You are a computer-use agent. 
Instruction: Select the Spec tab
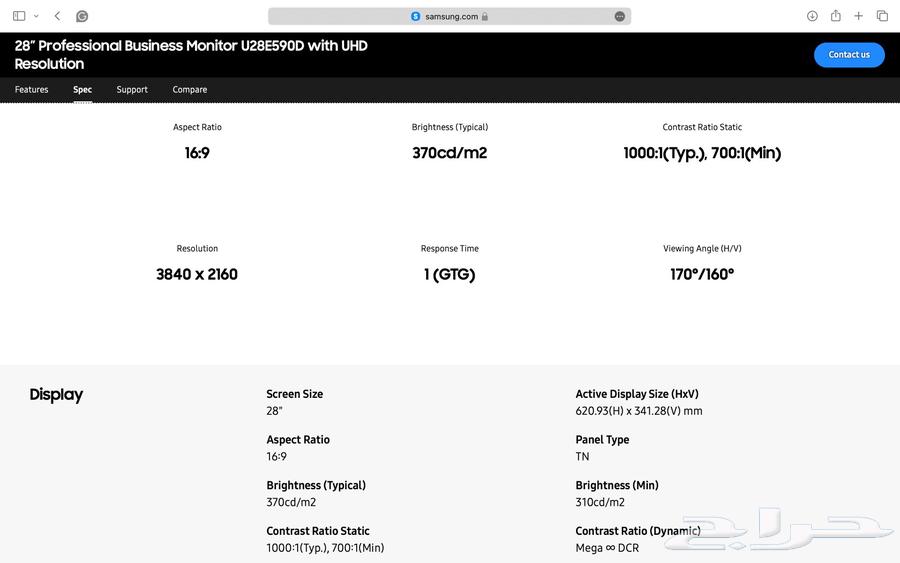pos(83,90)
